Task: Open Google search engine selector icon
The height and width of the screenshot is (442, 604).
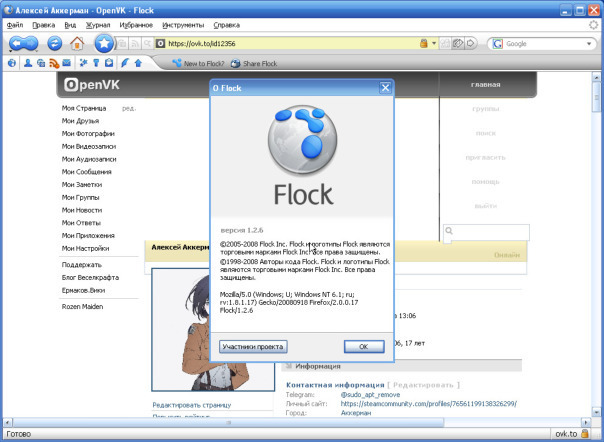Action: tap(498, 44)
